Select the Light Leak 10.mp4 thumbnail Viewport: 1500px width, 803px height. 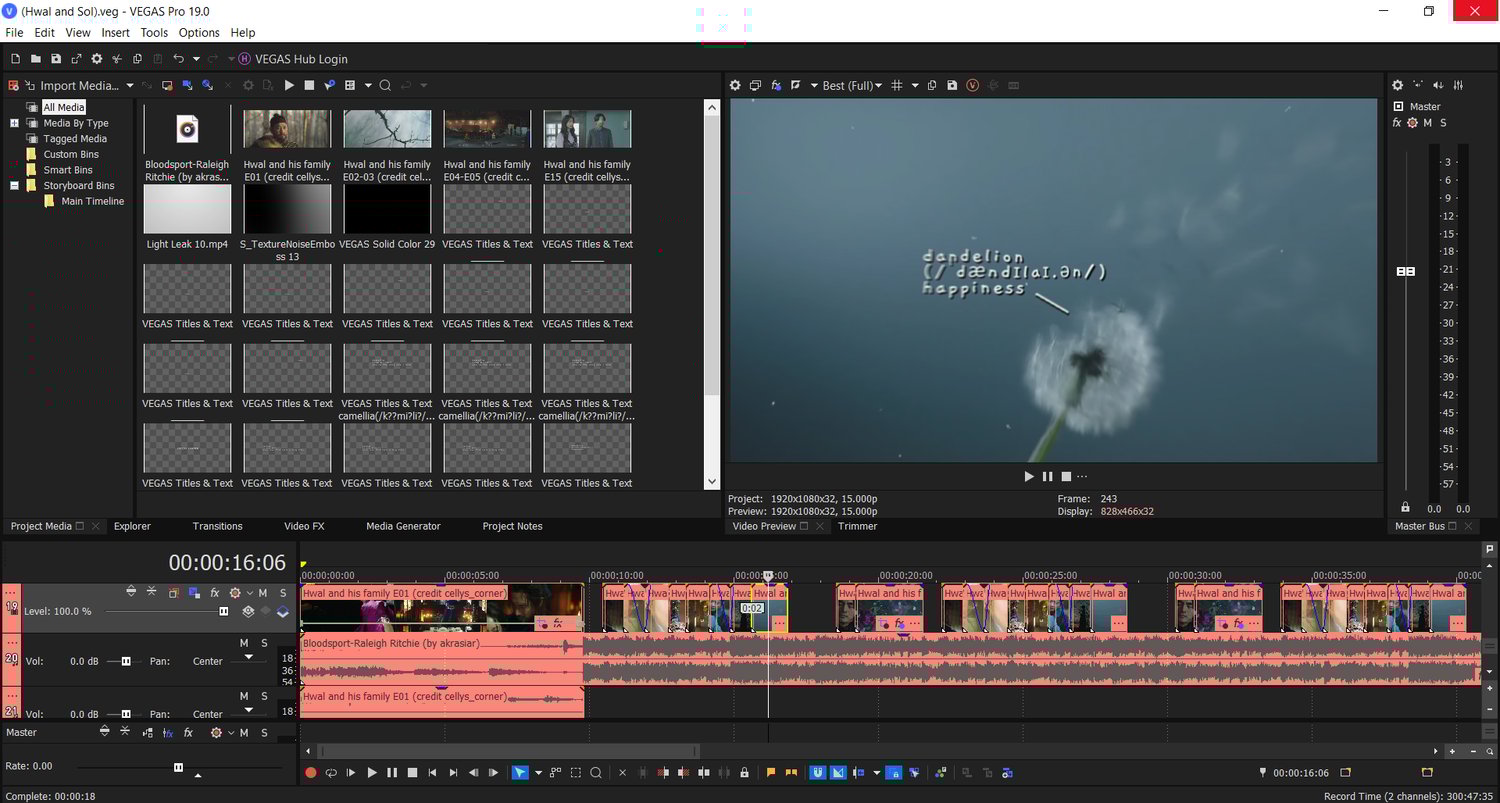(187, 210)
